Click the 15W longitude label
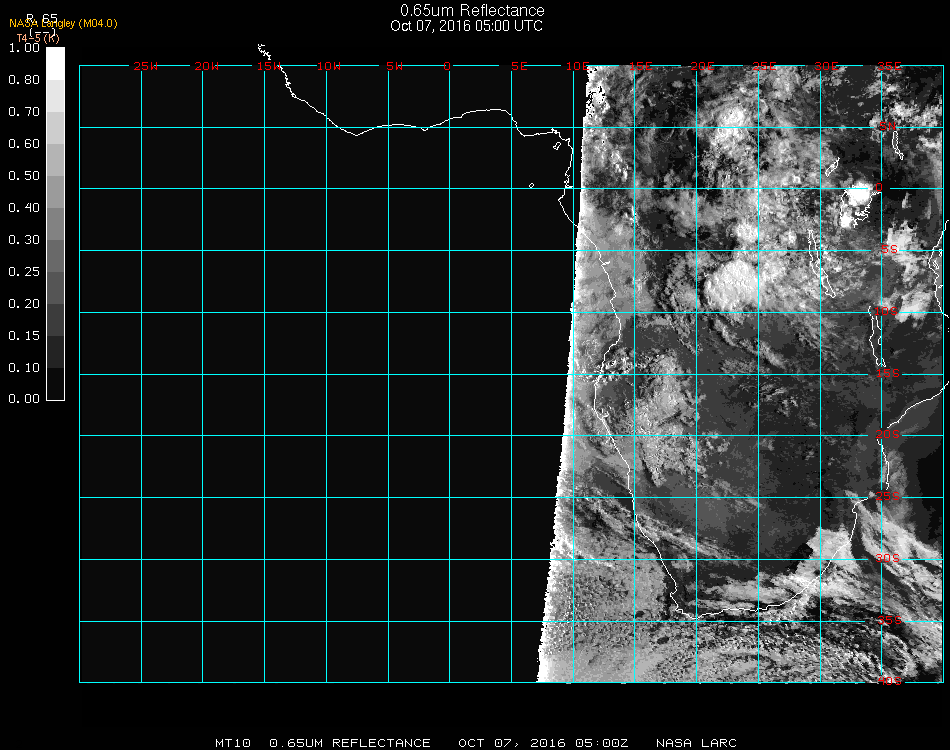 tap(268, 66)
